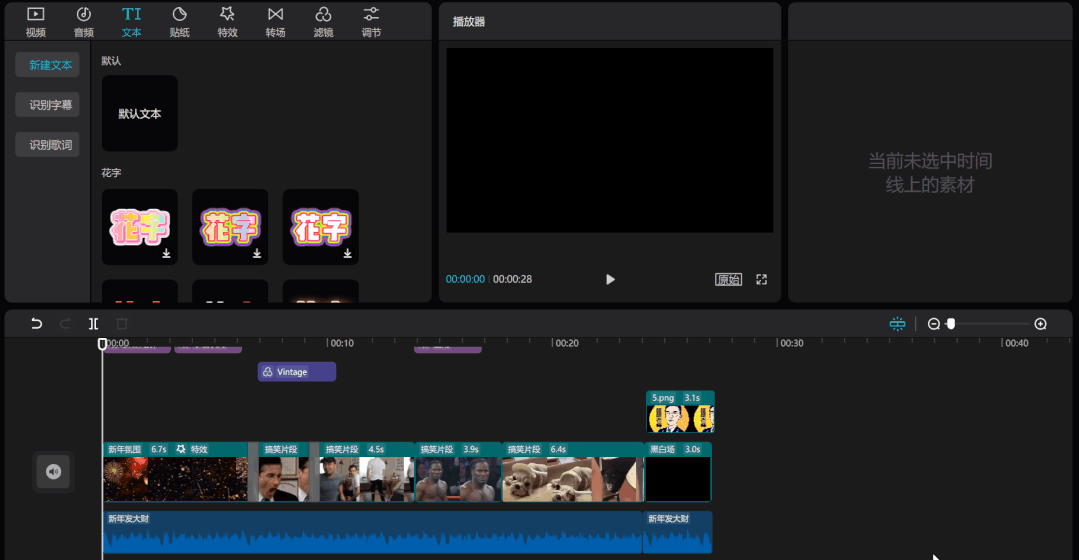Delete the selected timeline item
This screenshot has width=1079, height=560.
122,323
